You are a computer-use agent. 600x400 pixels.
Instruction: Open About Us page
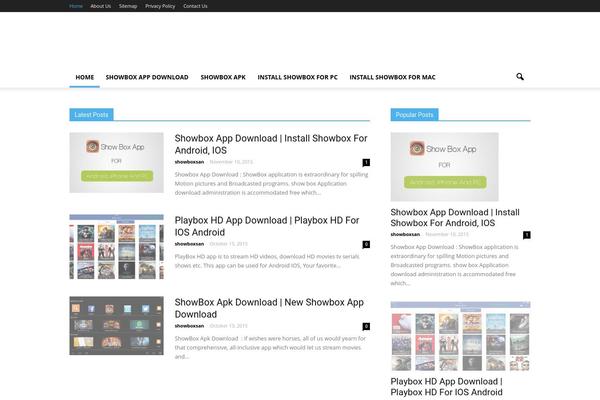click(101, 6)
